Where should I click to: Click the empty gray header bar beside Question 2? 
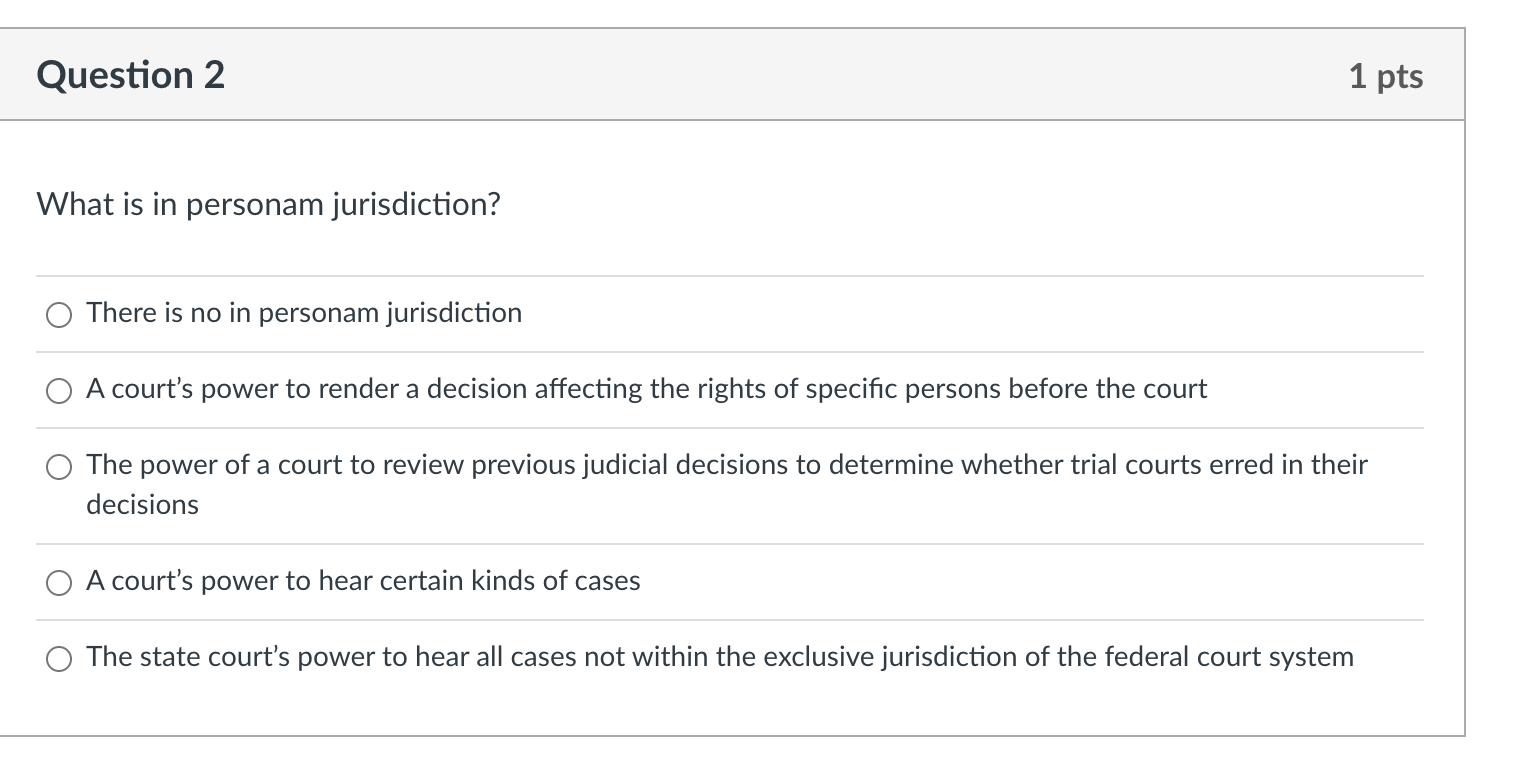tap(786, 75)
